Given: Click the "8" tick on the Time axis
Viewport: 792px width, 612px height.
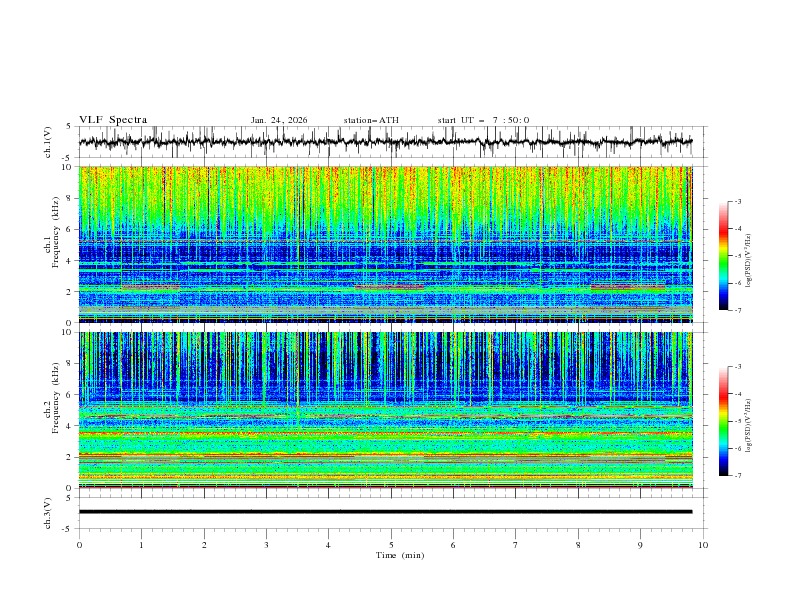Looking at the screenshot, I should pyautogui.click(x=578, y=545).
